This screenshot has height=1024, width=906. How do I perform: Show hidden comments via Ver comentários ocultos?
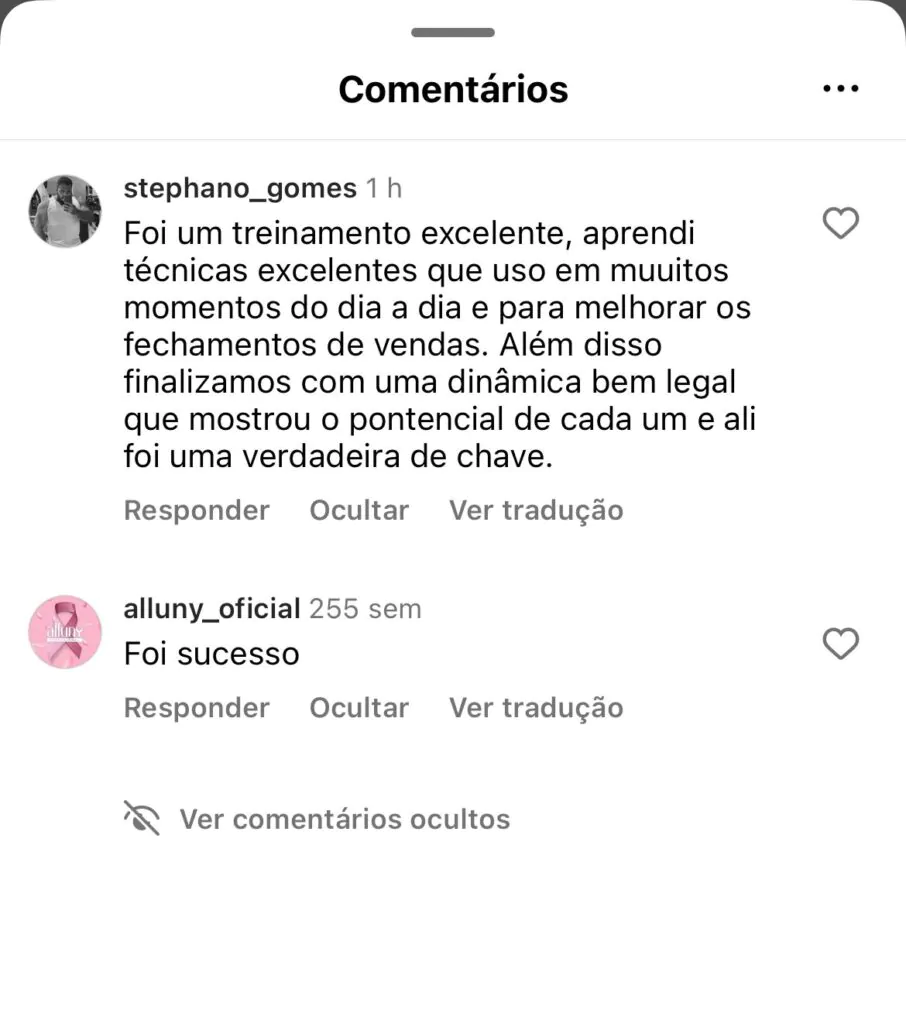pos(345,819)
